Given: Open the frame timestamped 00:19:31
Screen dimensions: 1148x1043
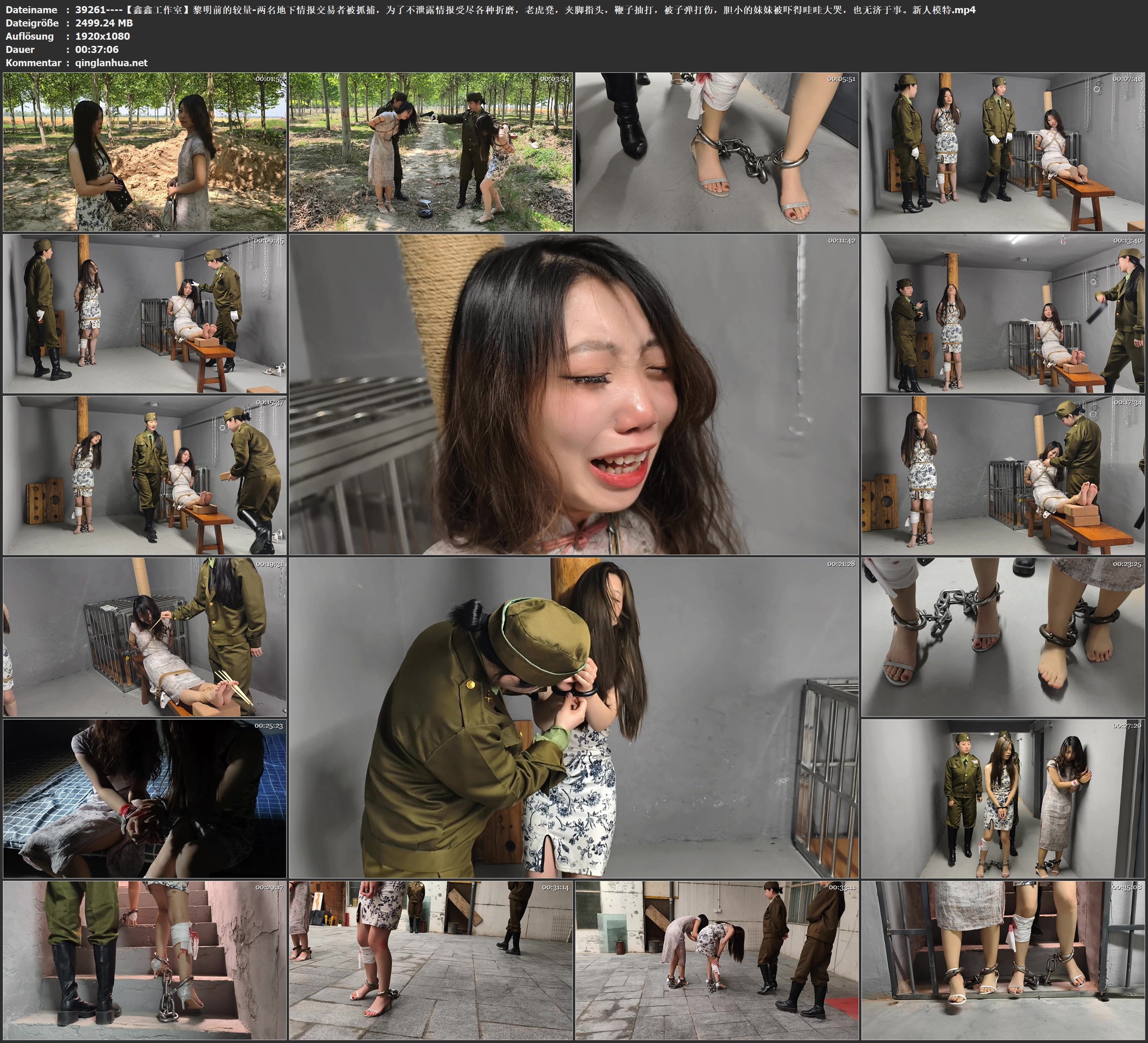Looking at the screenshot, I should pyautogui.click(x=145, y=637).
